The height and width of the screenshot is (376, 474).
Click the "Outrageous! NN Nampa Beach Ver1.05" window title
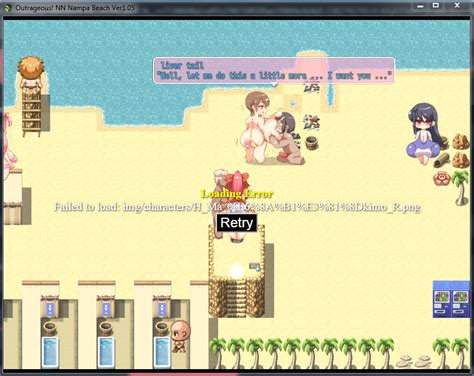click(75, 8)
